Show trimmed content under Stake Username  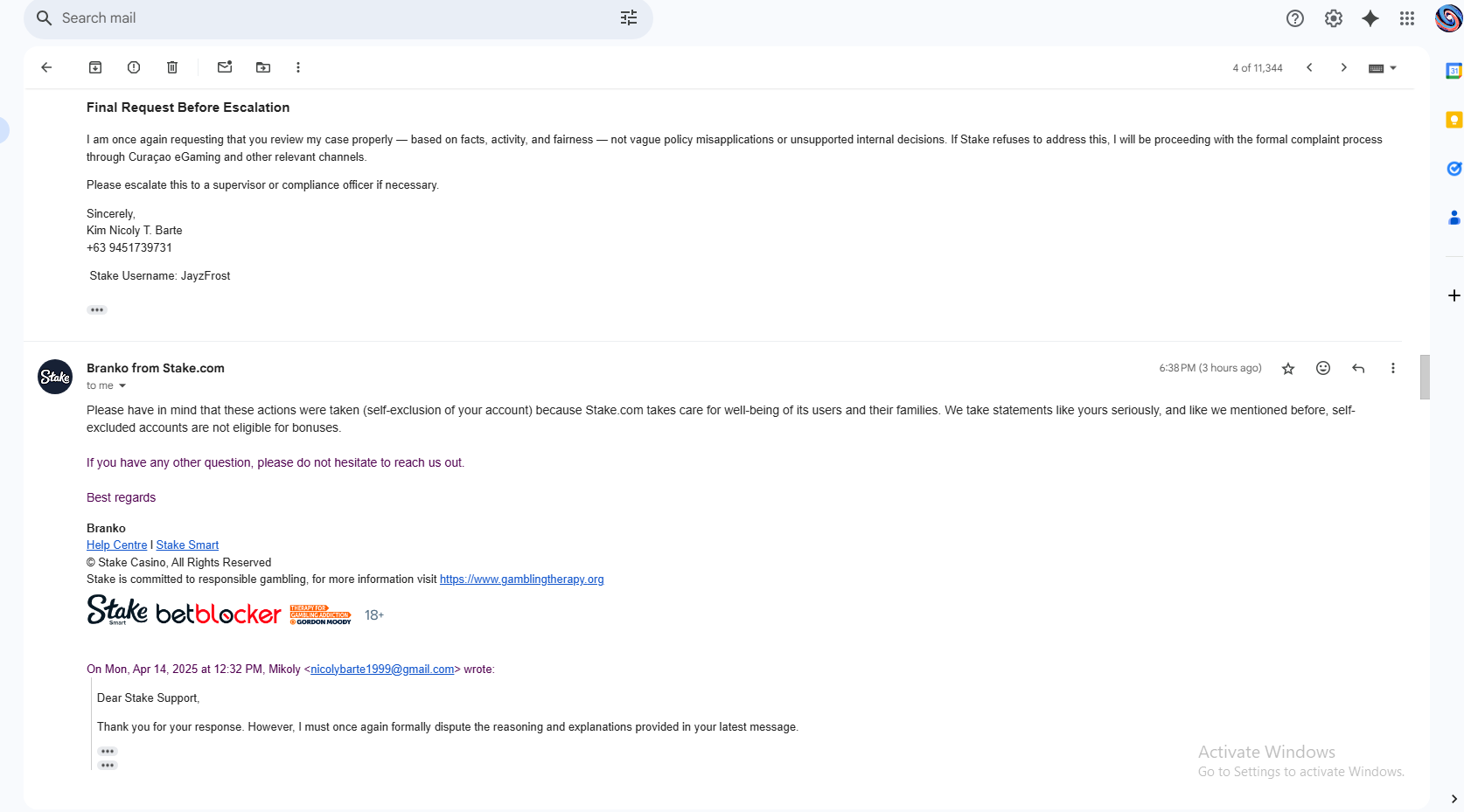[x=97, y=310]
